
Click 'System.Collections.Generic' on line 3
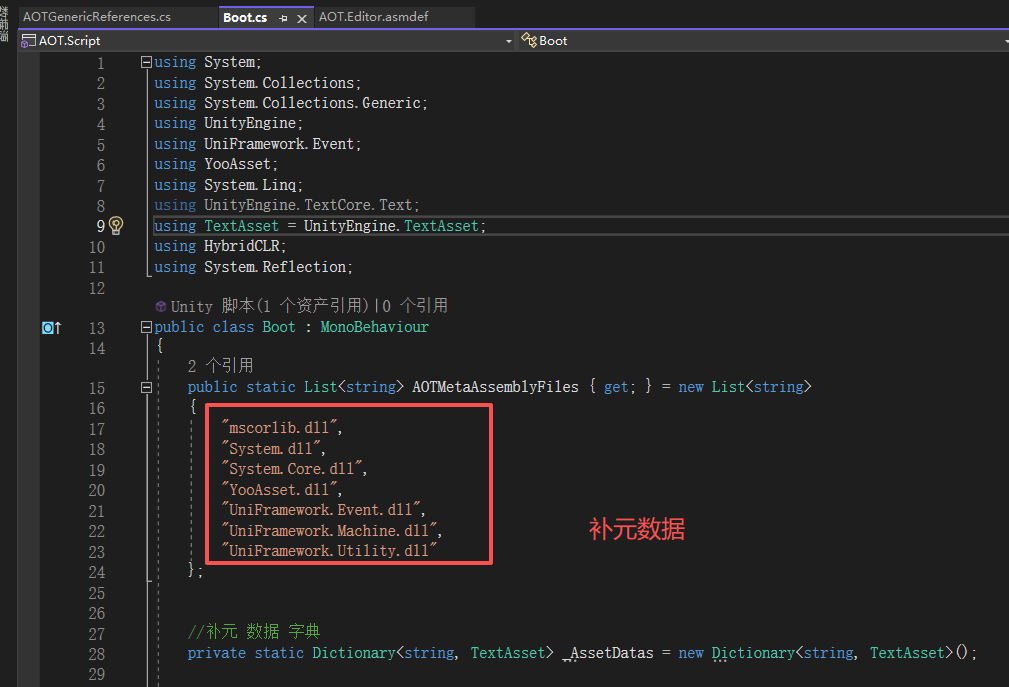tap(313, 102)
